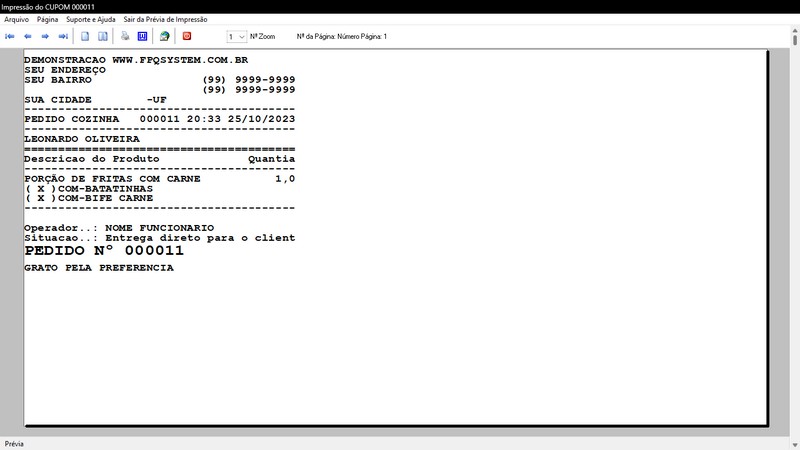Click the 'Prévia' status bar text

coord(14,444)
